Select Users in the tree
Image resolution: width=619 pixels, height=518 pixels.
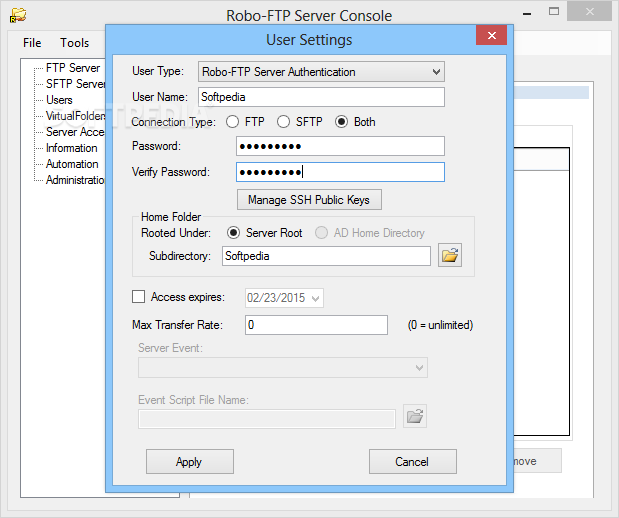[x=59, y=100]
